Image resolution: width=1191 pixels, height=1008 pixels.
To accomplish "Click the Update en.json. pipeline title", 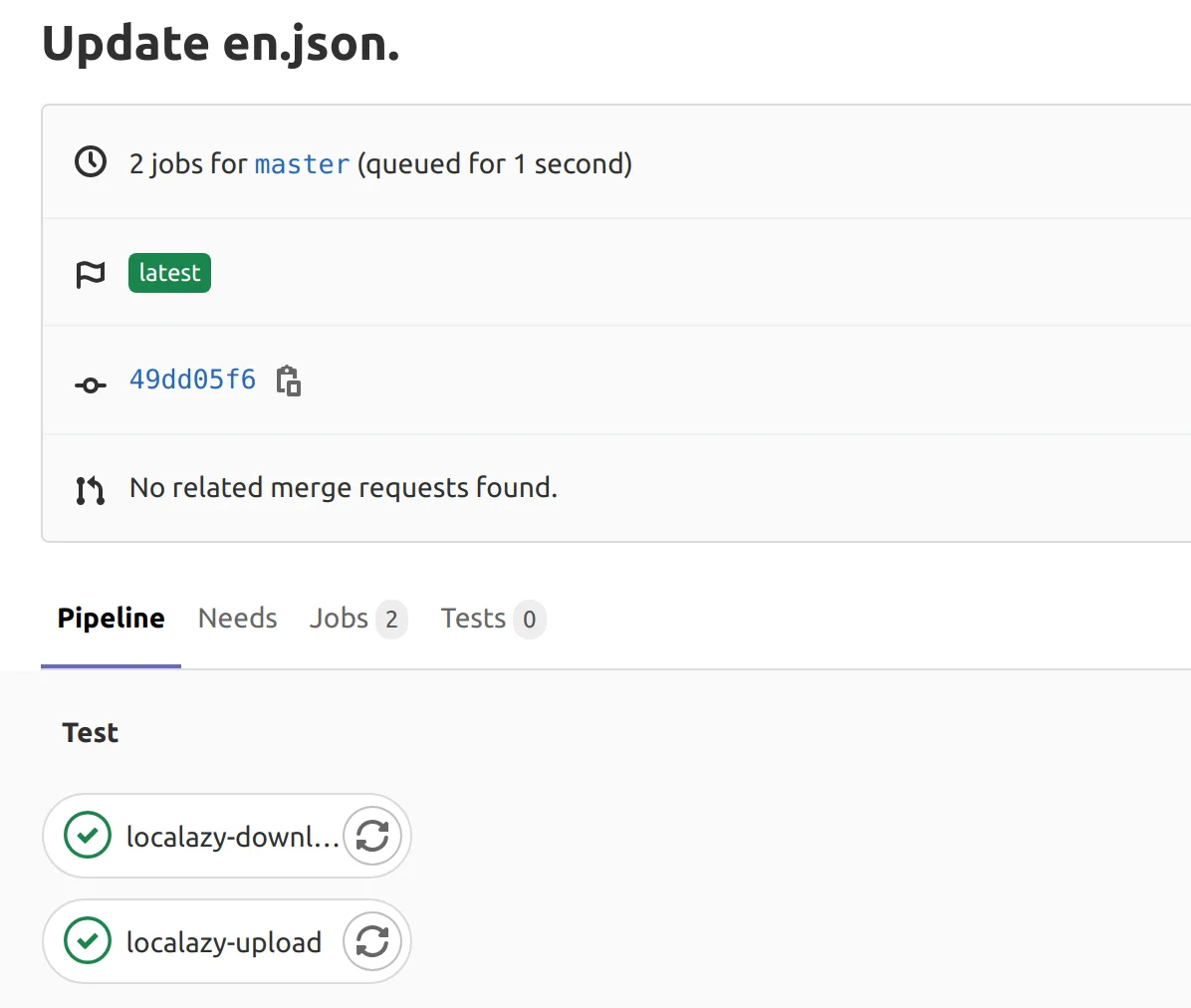I will (x=220, y=44).
